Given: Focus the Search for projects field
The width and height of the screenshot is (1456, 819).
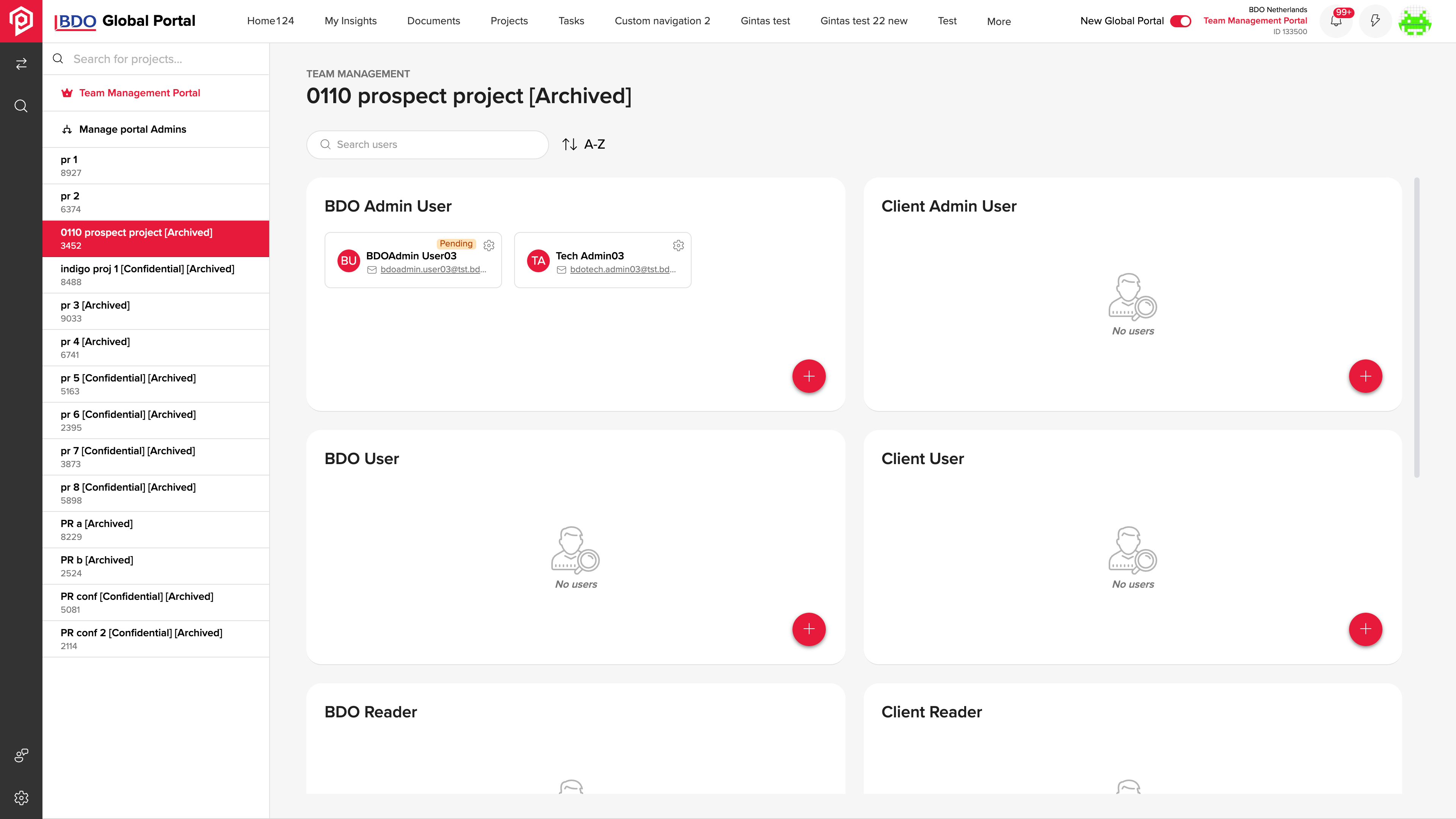Looking at the screenshot, I should point(156,59).
